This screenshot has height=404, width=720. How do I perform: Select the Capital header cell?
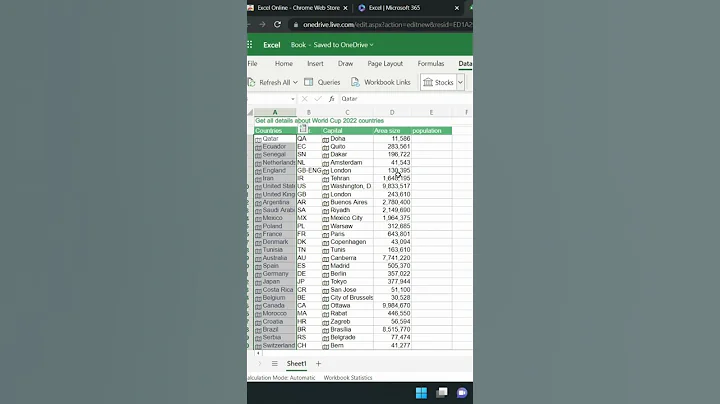tap(347, 131)
